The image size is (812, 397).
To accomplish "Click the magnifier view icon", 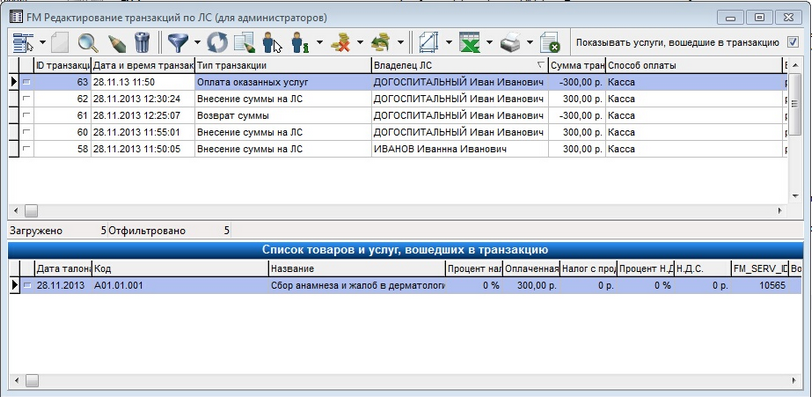I will click(88, 42).
